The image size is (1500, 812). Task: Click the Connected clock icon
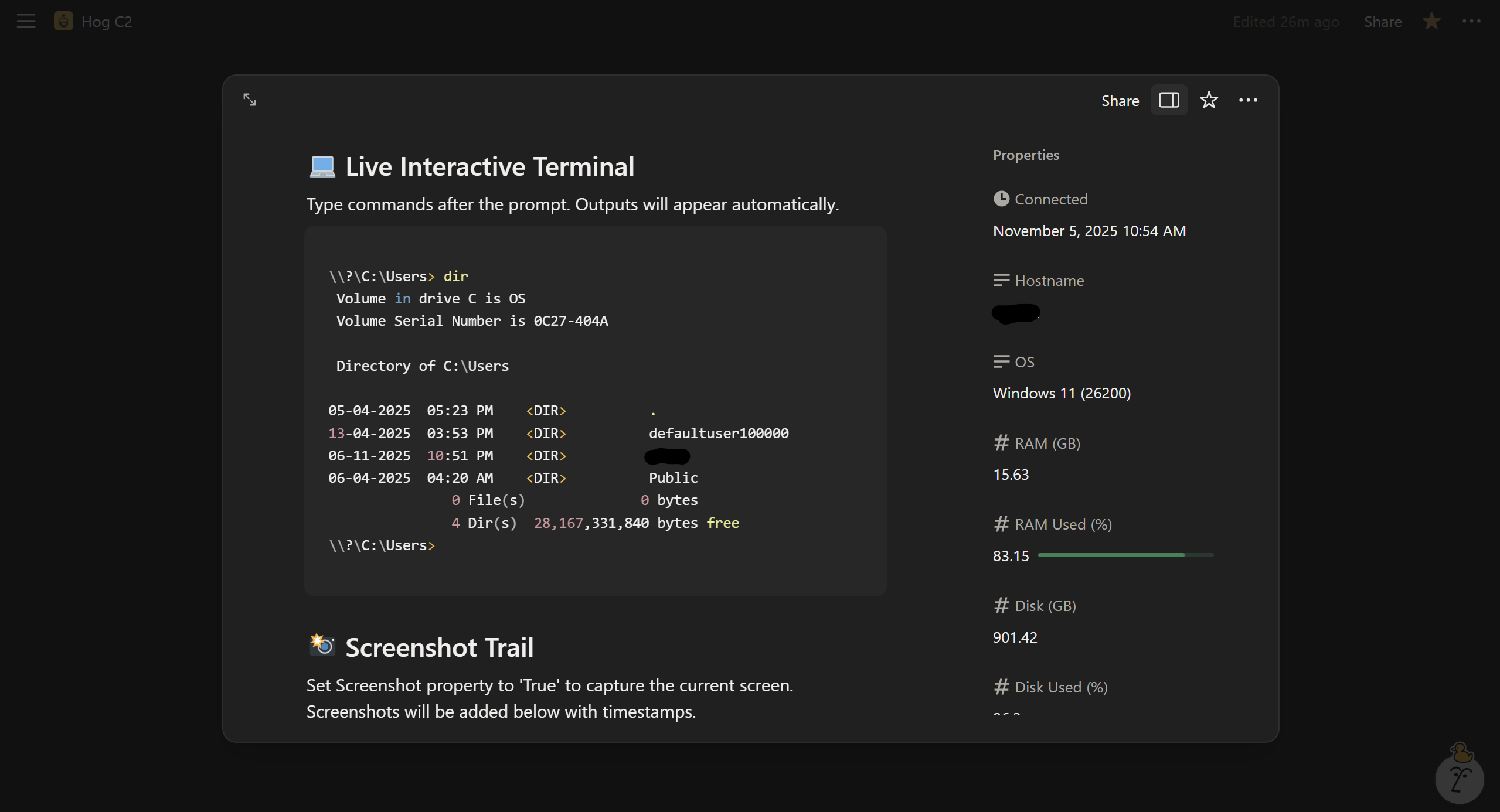point(1001,199)
